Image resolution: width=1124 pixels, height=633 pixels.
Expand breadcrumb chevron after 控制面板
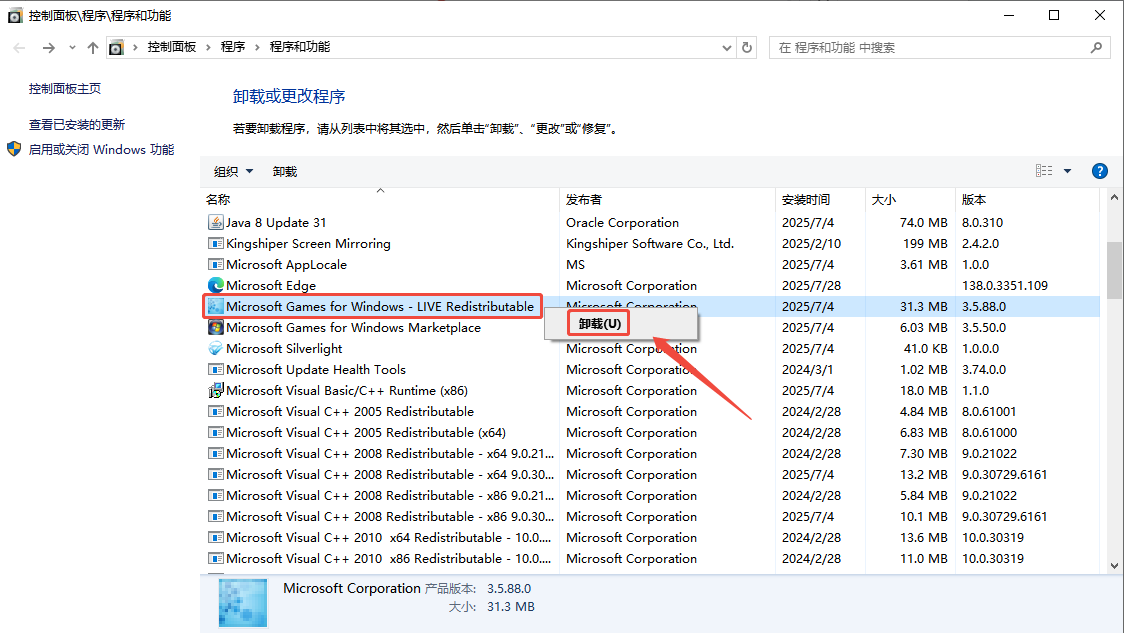tap(209, 47)
